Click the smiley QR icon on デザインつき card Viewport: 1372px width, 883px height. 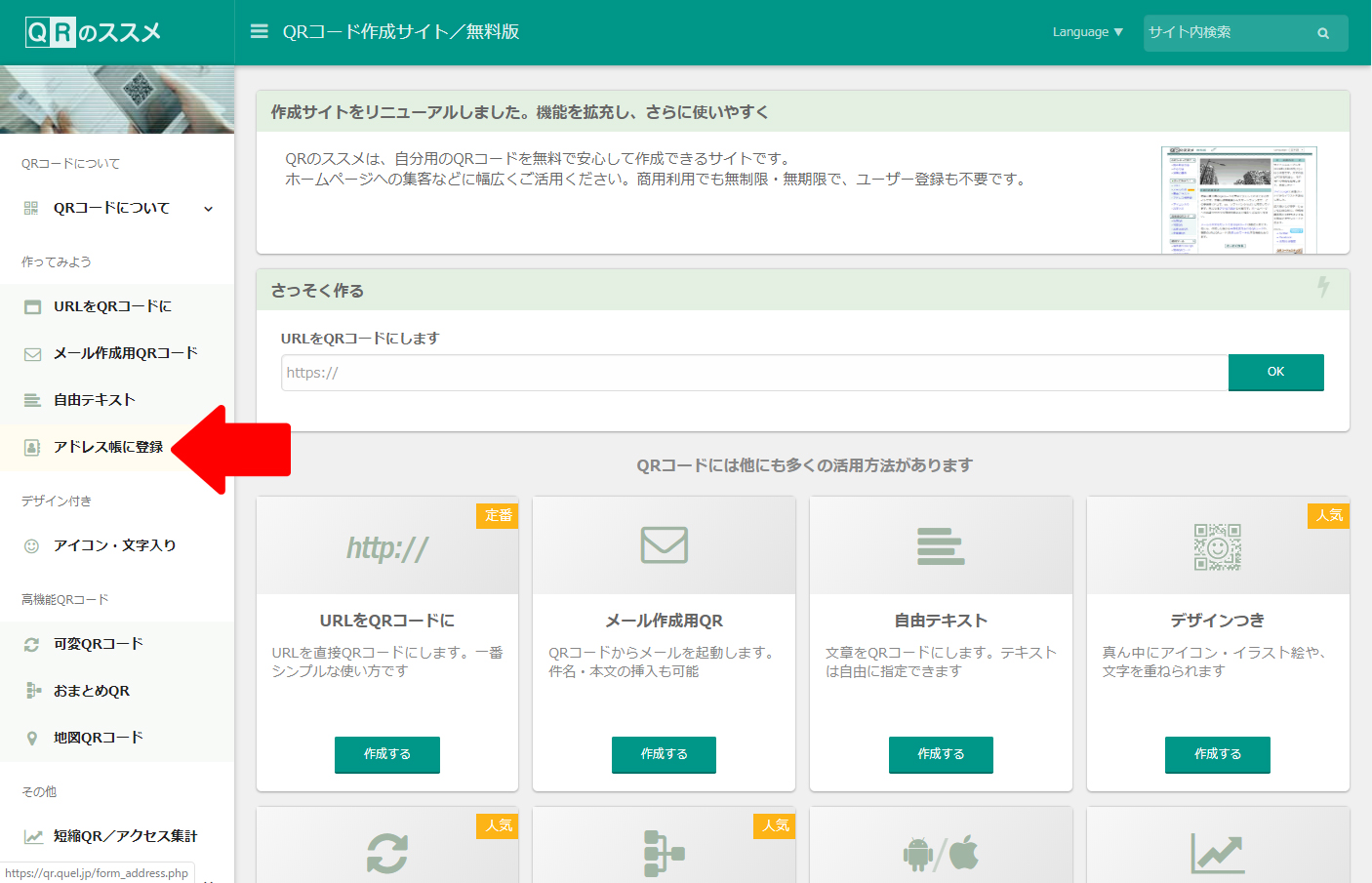1218,546
